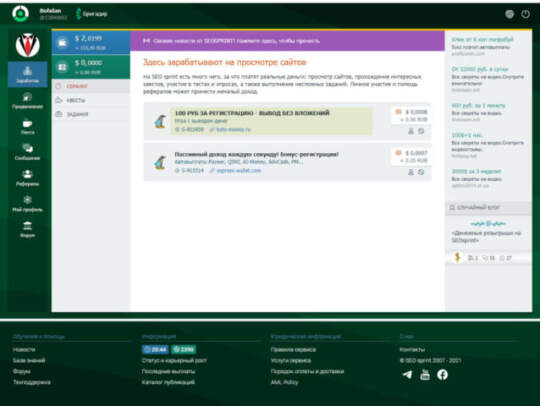Image resolution: width=540 pixels, height=406 pixels.
Task: Click the green advertising balance panel
Action: 91,67
